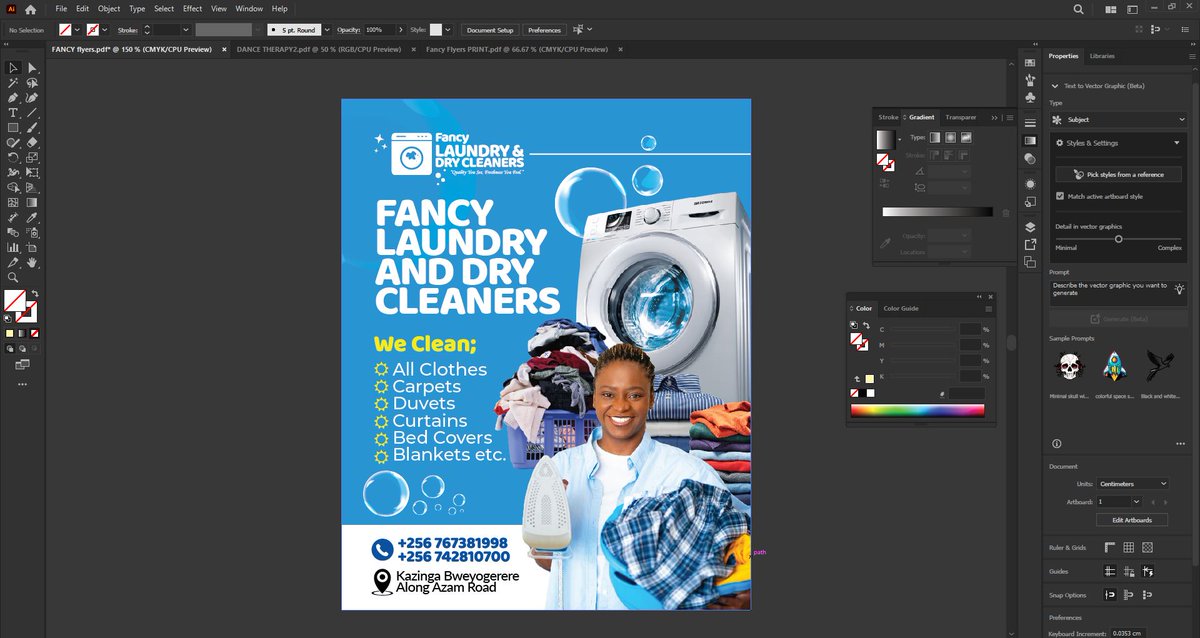The width and height of the screenshot is (1200, 638).
Task: Activate the Type tool
Action: (13, 113)
